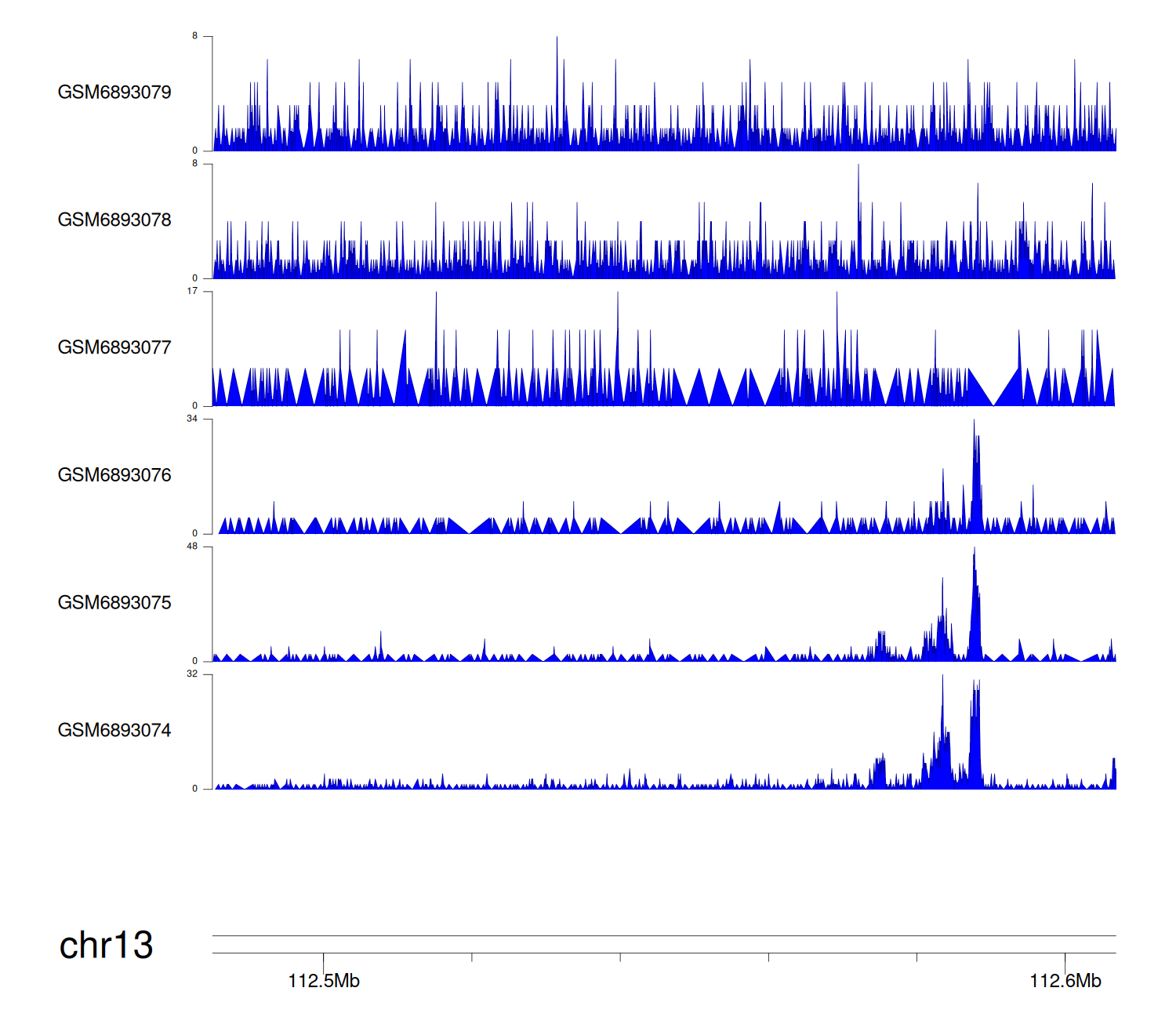1176x1035 pixels.
Task: Click the GSM6893077 track name
Action: pyautogui.click(x=114, y=348)
